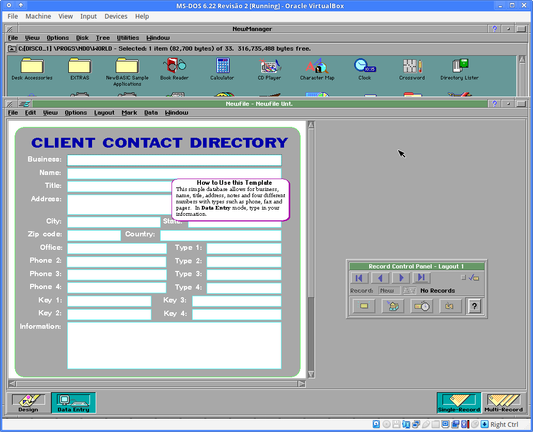Click the Business input field
This screenshot has height=432, width=533.
[174, 160]
